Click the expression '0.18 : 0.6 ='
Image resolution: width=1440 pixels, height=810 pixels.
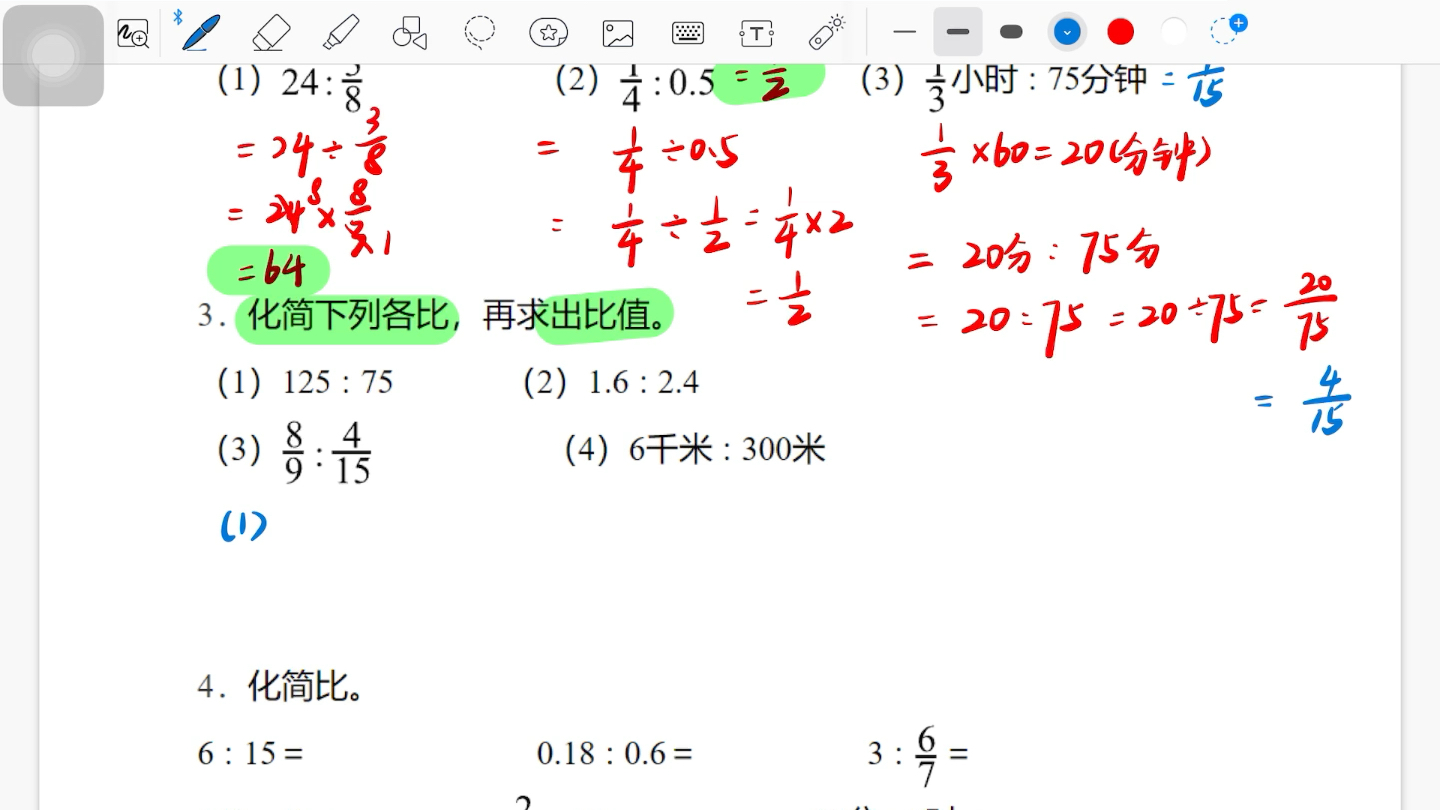coord(614,753)
